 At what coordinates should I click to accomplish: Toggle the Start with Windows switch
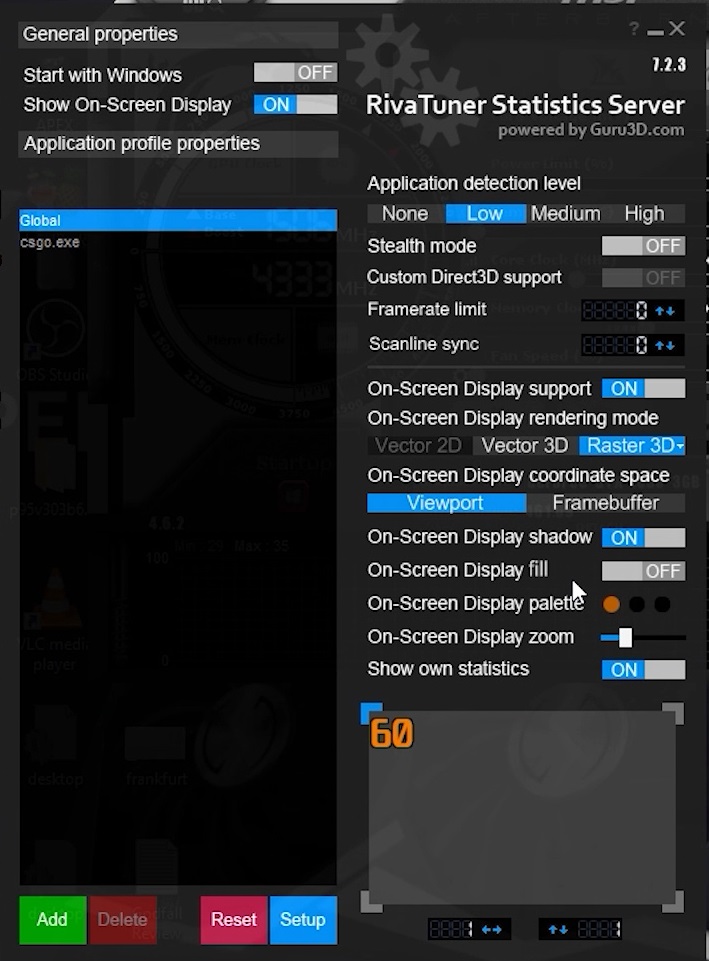pyautogui.click(x=295, y=73)
